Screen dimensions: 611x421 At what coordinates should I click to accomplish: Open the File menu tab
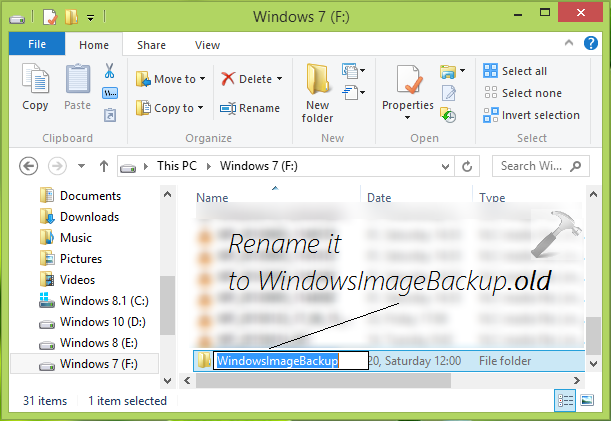[x=37, y=44]
